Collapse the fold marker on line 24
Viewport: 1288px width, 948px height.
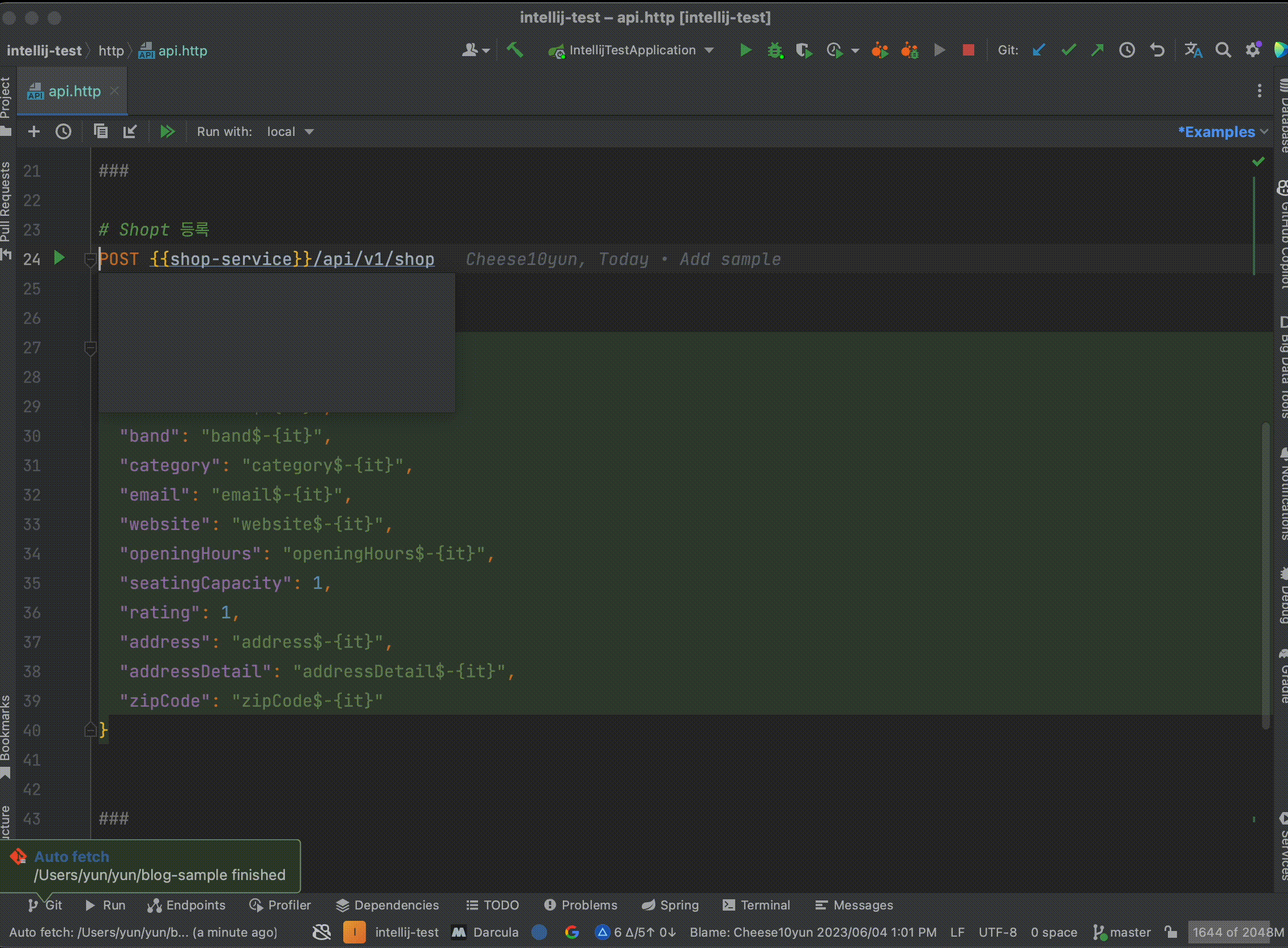click(x=90, y=260)
